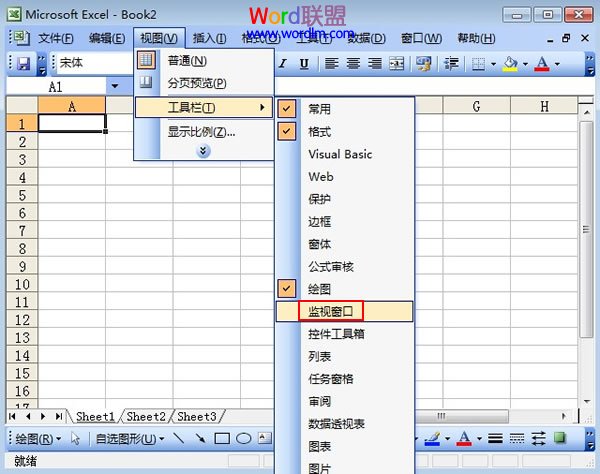The width and height of the screenshot is (600, 474).
Task: Open the drawing toolbar Line Color dropdown arrow
Action: click(448, 438)
